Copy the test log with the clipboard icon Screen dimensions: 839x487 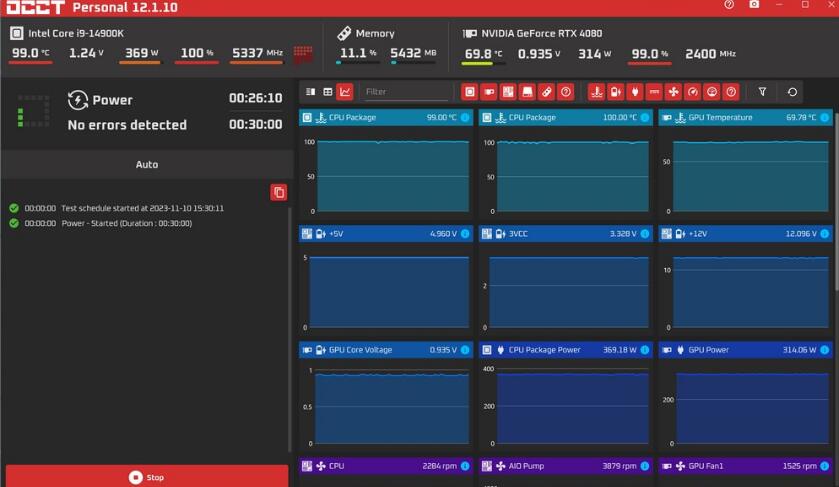point(278,192)
